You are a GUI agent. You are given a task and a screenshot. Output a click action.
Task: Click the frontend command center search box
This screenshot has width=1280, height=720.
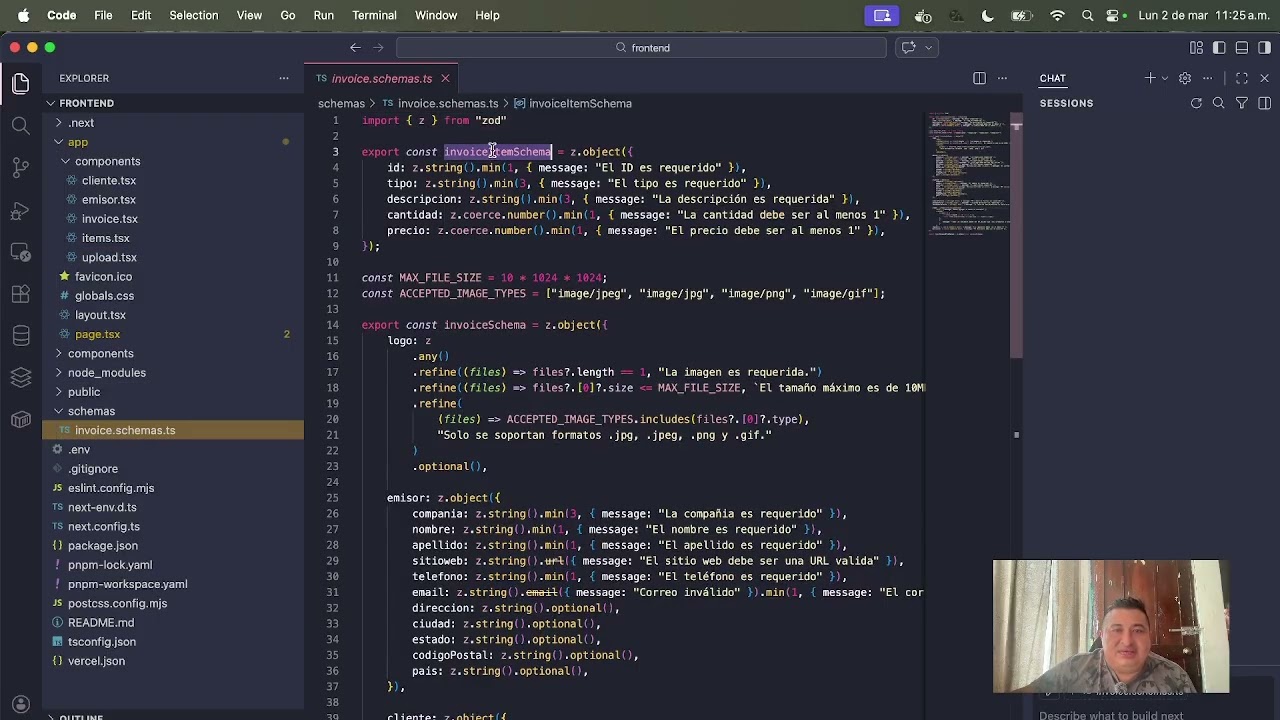tap(641, 47)
